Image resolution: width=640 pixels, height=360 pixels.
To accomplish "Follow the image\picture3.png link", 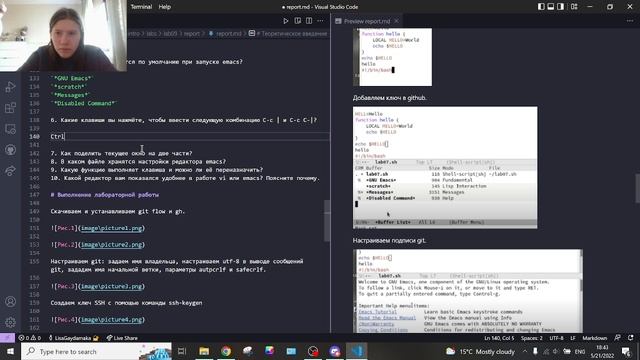I will coord(111,286).
